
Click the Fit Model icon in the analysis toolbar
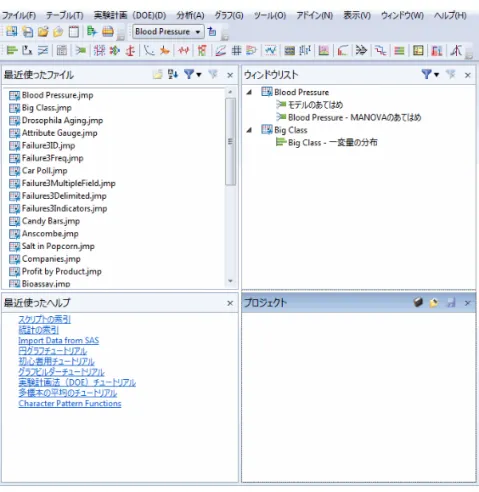(x=80, y=51)
